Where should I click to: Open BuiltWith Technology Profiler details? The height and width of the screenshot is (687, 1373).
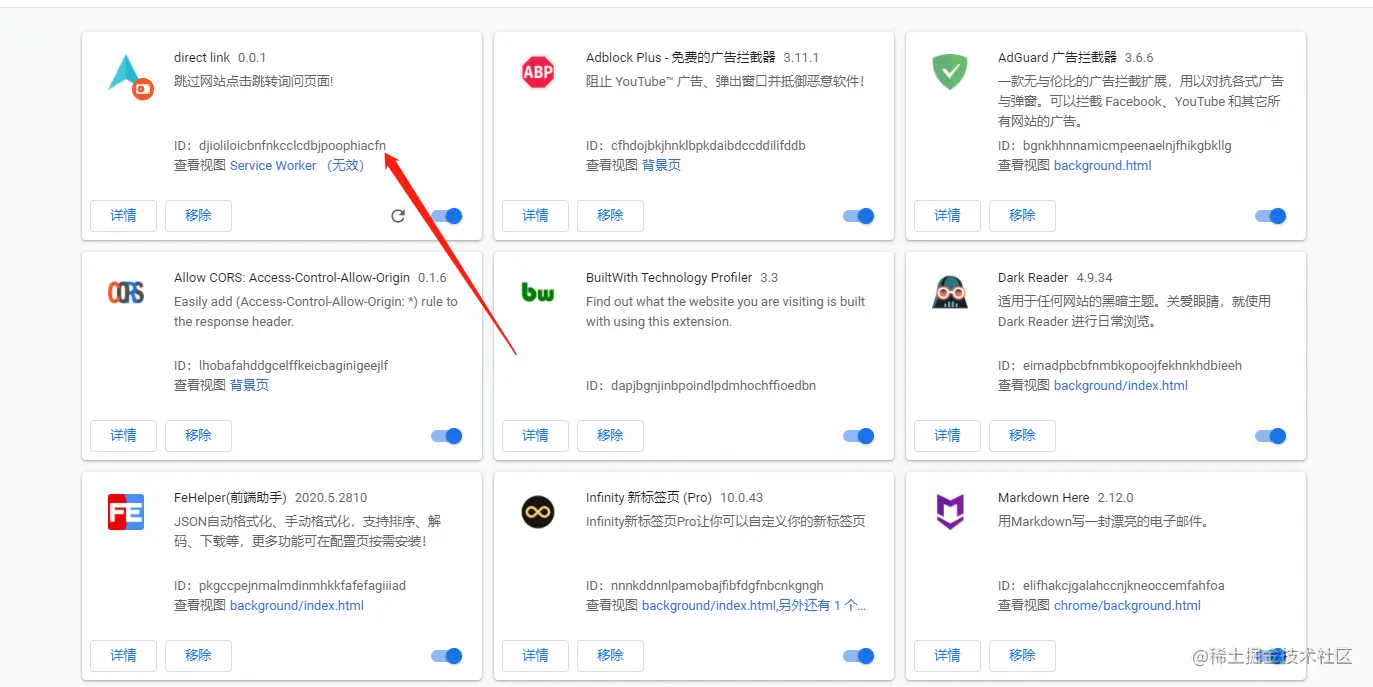tap(535, 436)
